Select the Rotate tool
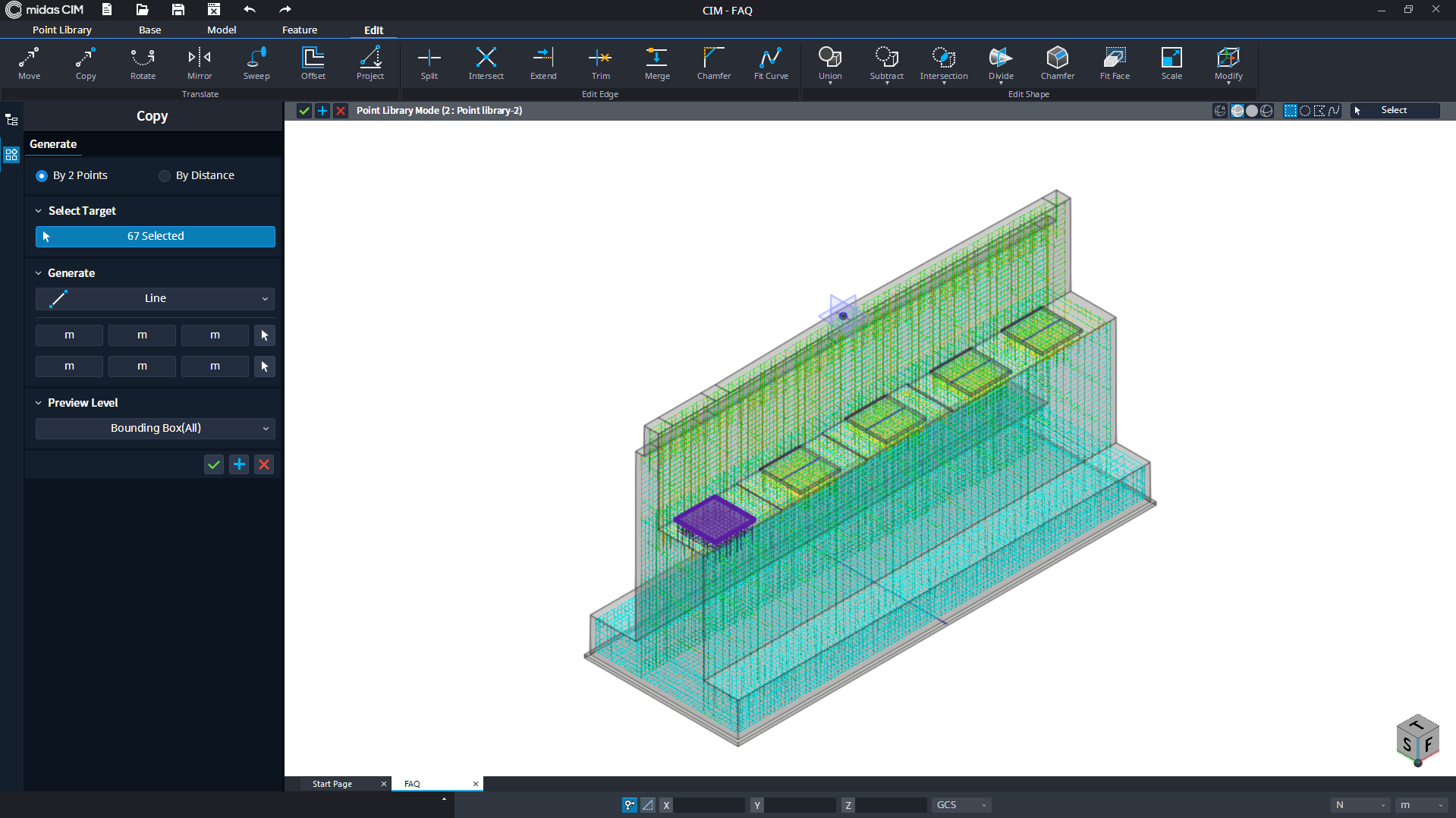1456x818 pixels. (x=143, y=63)
